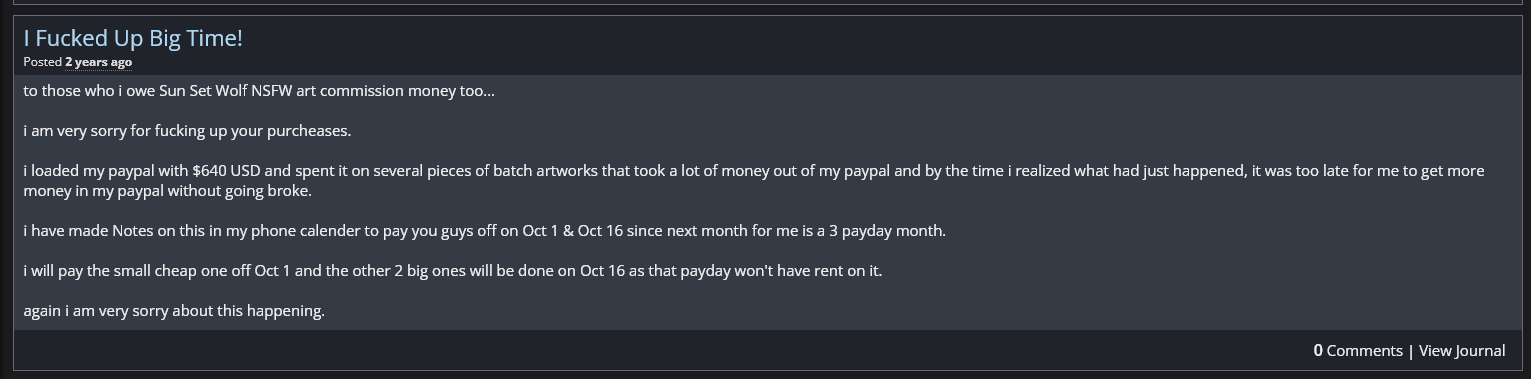Open the "0 Comments" link
Viewport: 1531px width, 379px height.
(1358, 350)
